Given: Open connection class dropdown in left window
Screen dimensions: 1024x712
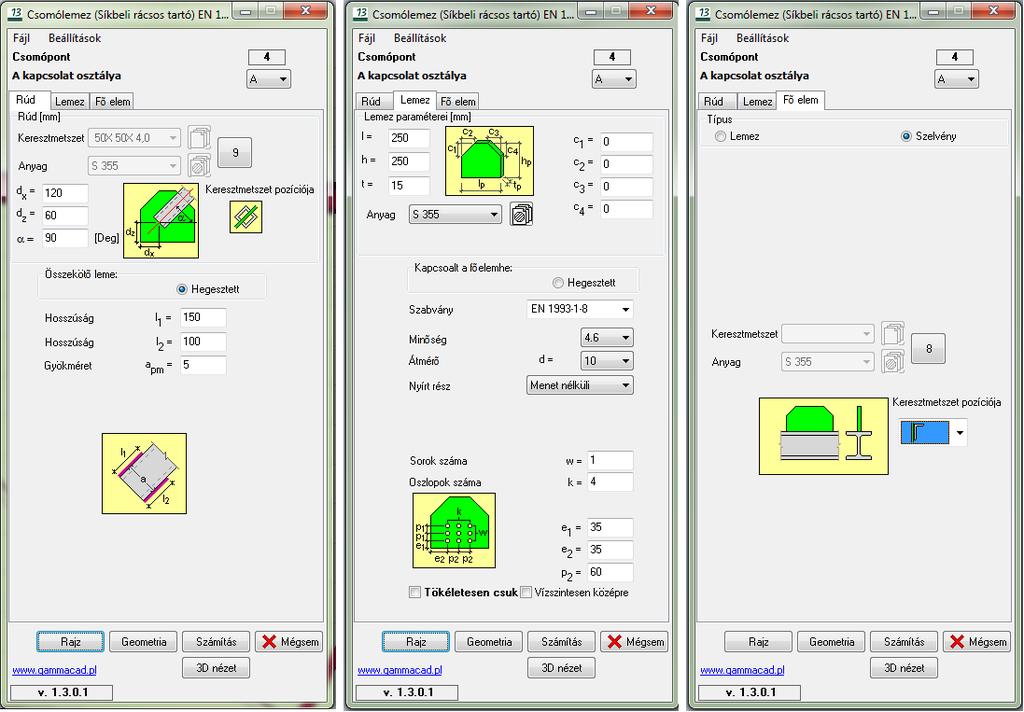Looking at the screenshot, I should [268, 79].
